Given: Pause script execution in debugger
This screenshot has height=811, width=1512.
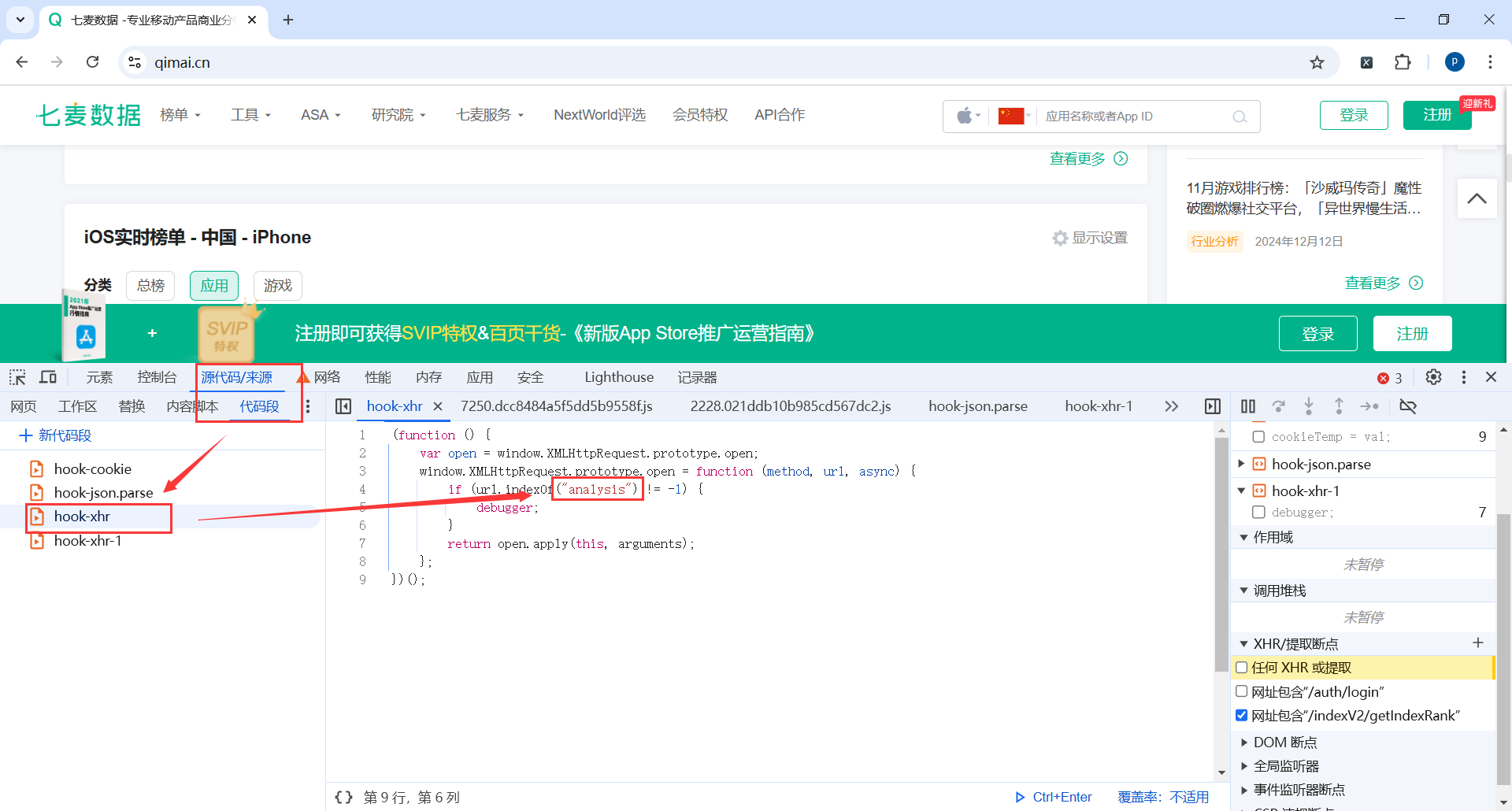Looking at the screenshot, I should (x=1248, y=406).
